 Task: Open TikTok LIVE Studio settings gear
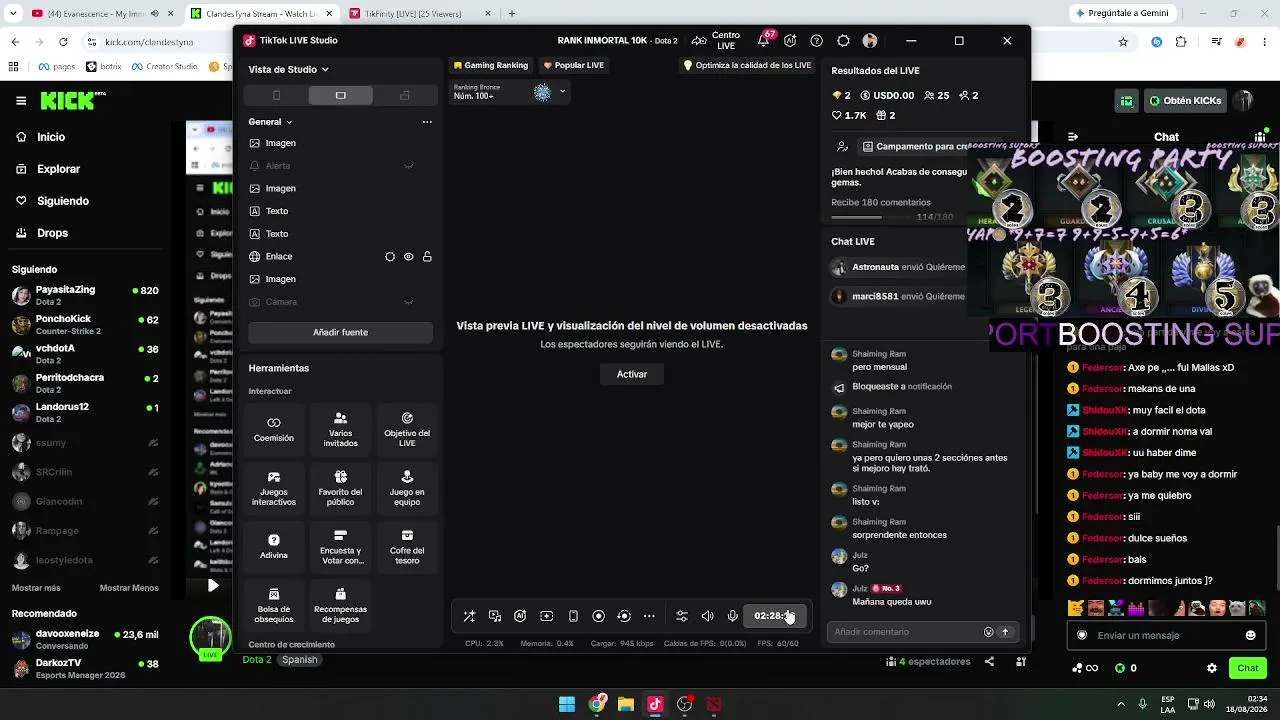843,41
